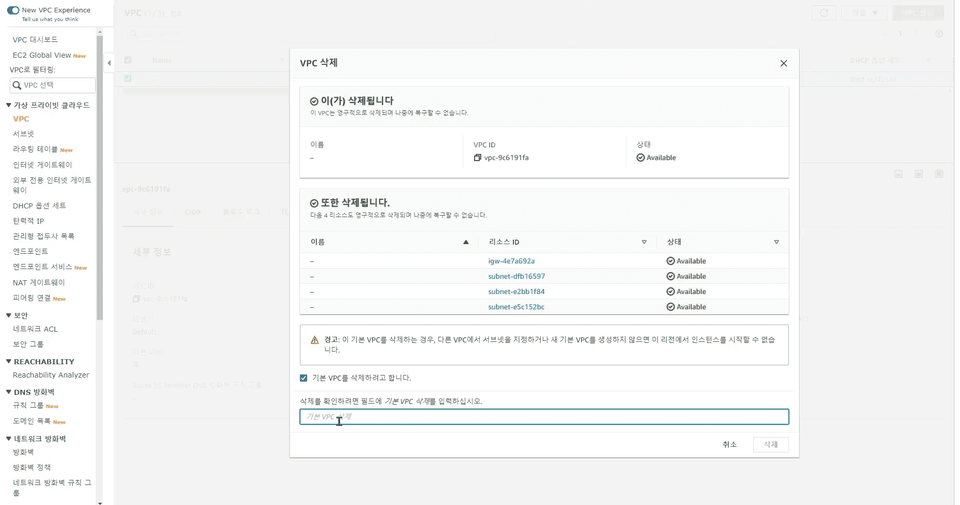Collapse the REACHABILITY section

[x=9, y=361]
